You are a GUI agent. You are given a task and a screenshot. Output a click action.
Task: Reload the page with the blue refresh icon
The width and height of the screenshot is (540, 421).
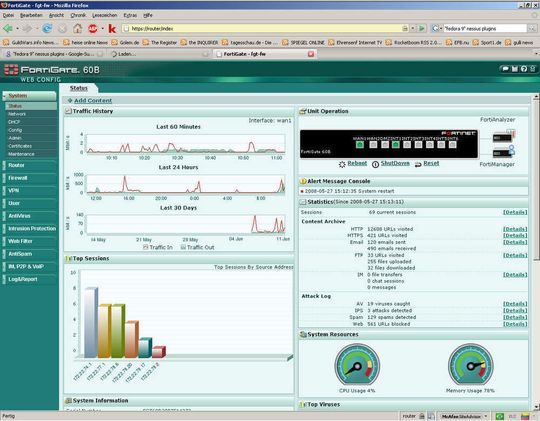tap(47, 29)
